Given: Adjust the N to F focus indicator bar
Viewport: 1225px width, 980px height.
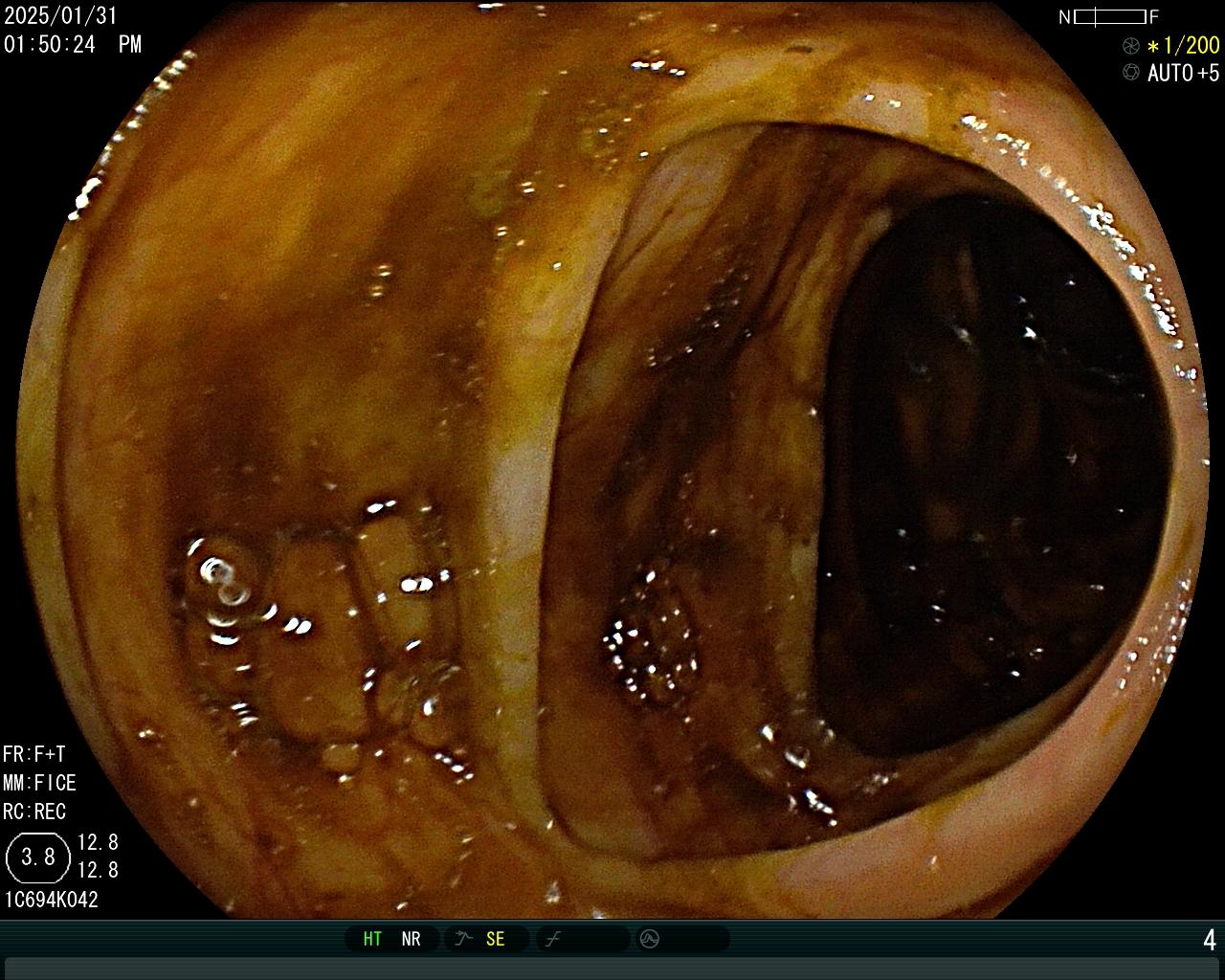Looking at the screenshot, I should coord(1109,16).
